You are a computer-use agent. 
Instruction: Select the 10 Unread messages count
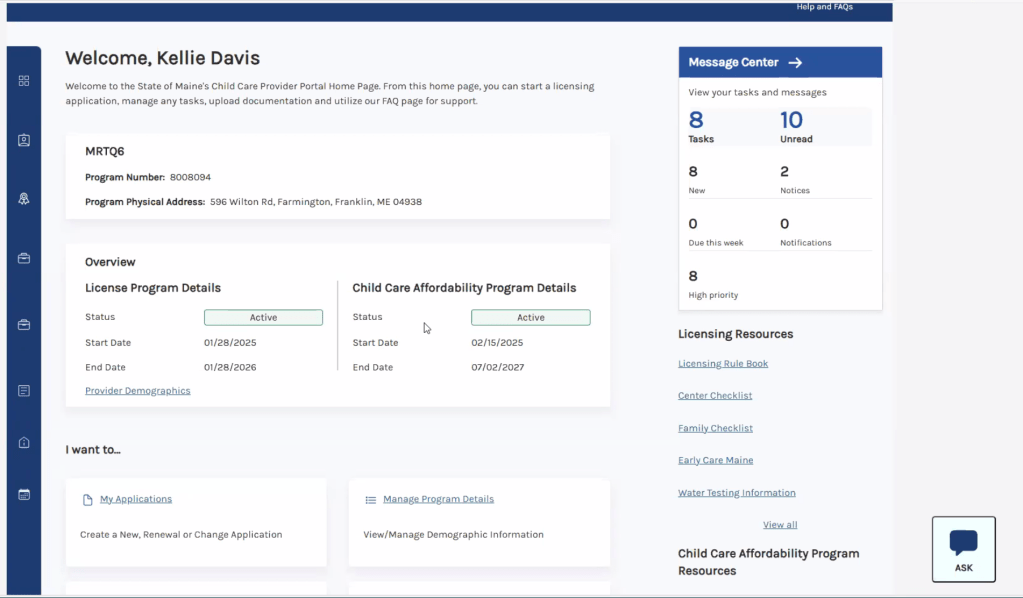(x=791, y=126)
